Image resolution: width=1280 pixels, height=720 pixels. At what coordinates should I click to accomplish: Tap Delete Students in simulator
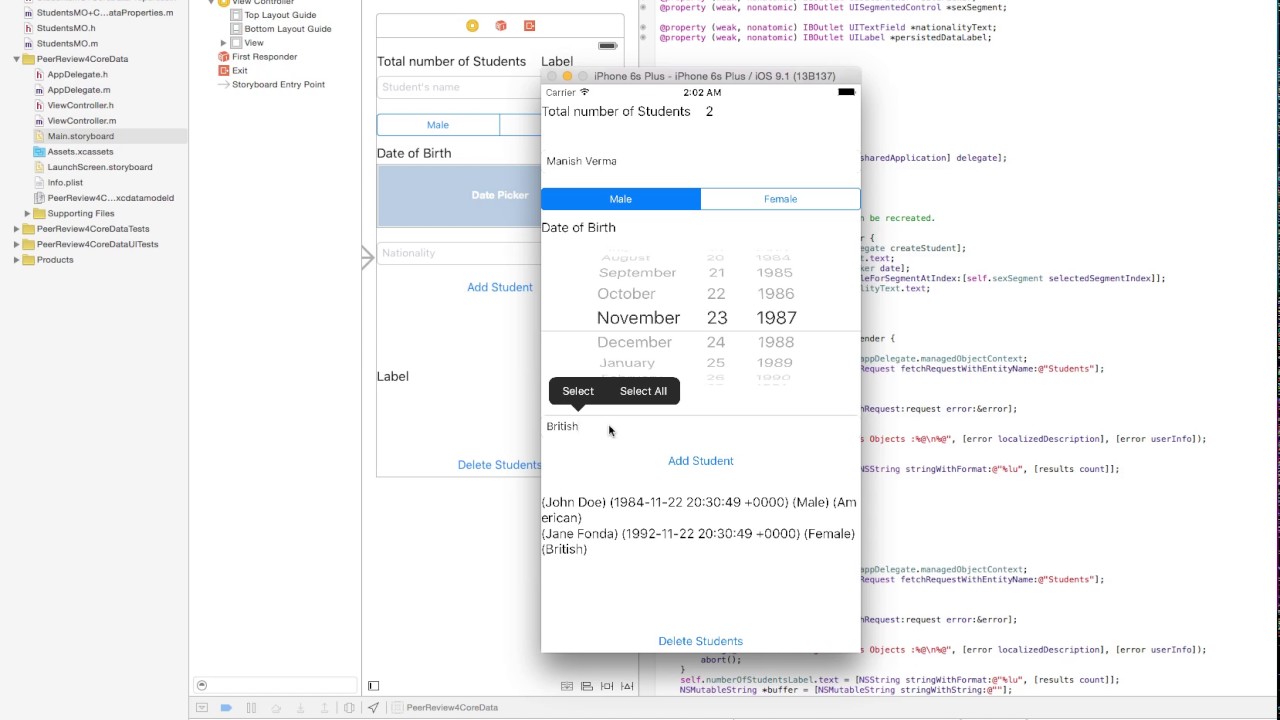[701, 641]
